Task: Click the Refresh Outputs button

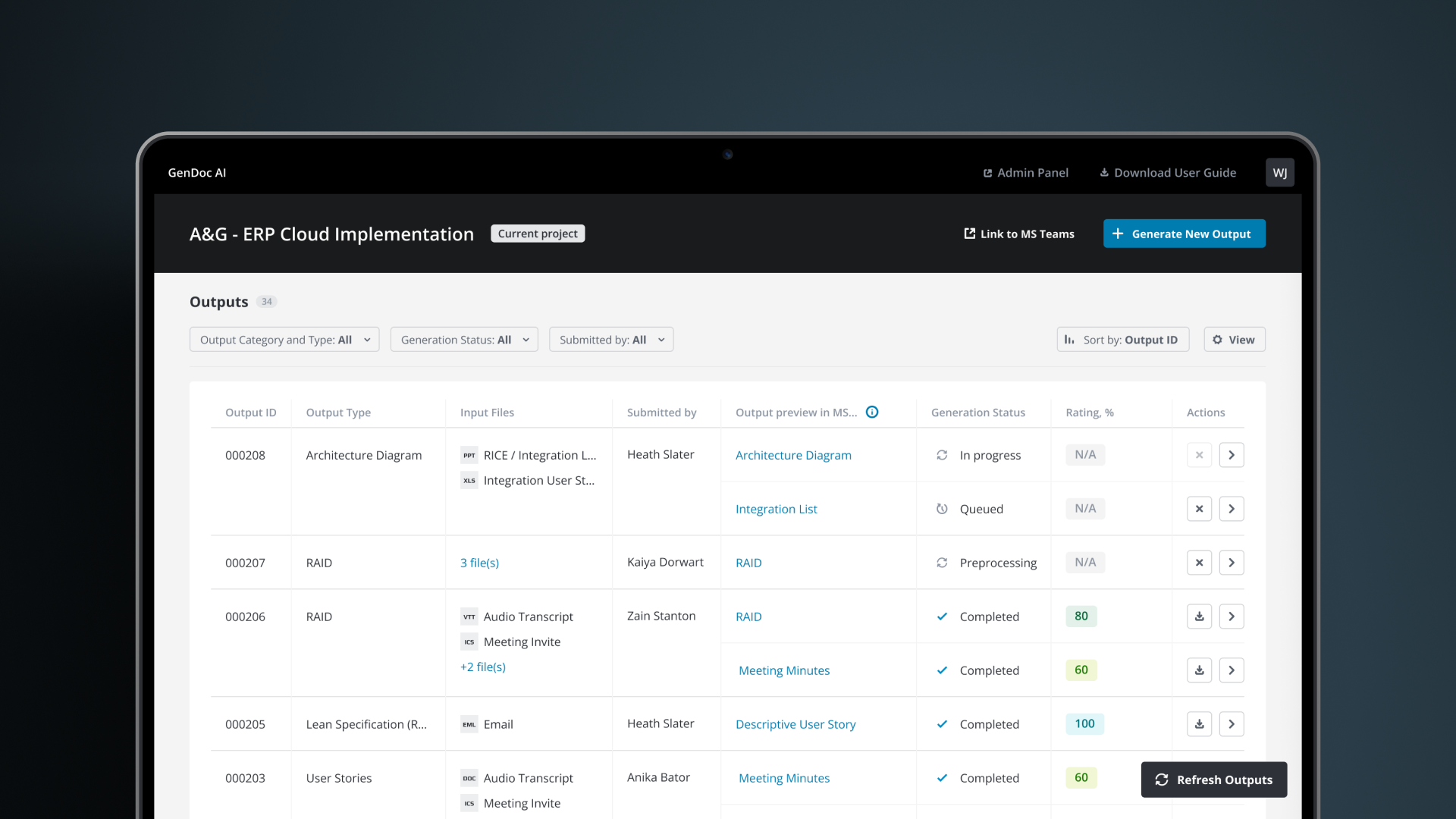Action: pos(1213,780)
